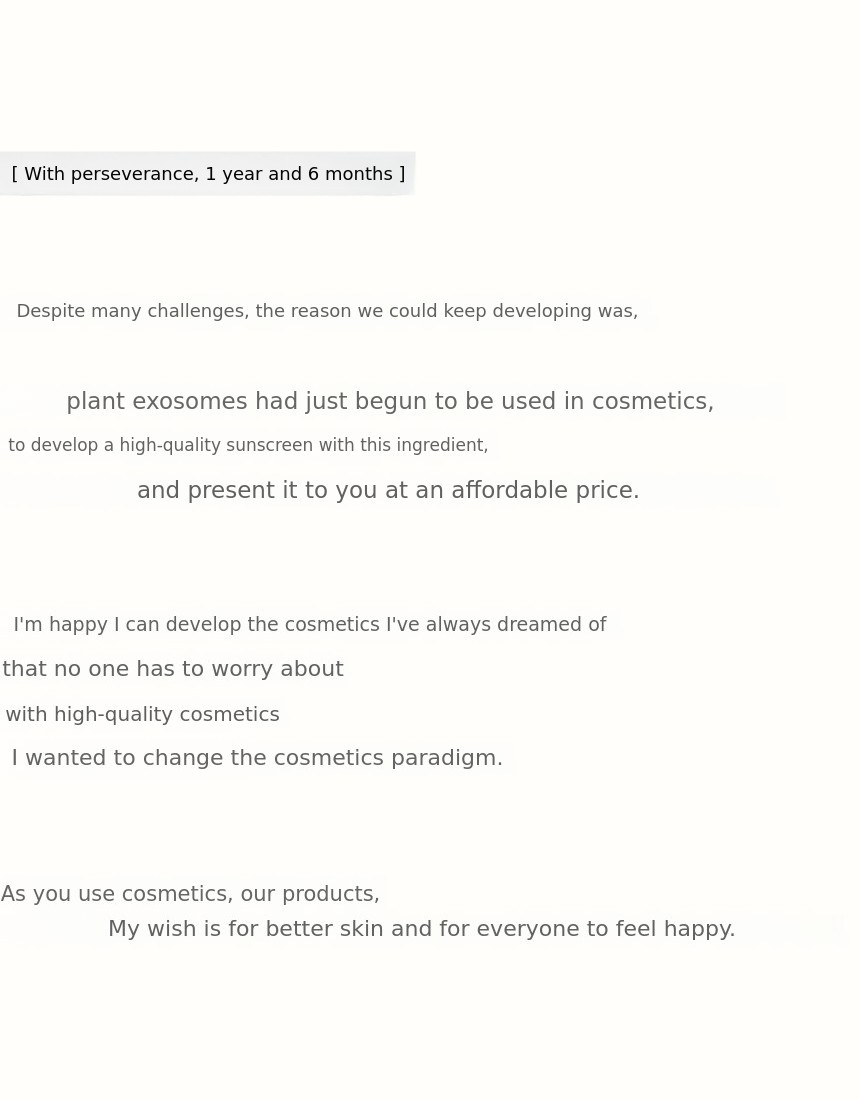This screenshot has width=860, height=1100.
Task: Click the "With perseverance, 1 year and 6 months" heading
Action: [208, 174]
